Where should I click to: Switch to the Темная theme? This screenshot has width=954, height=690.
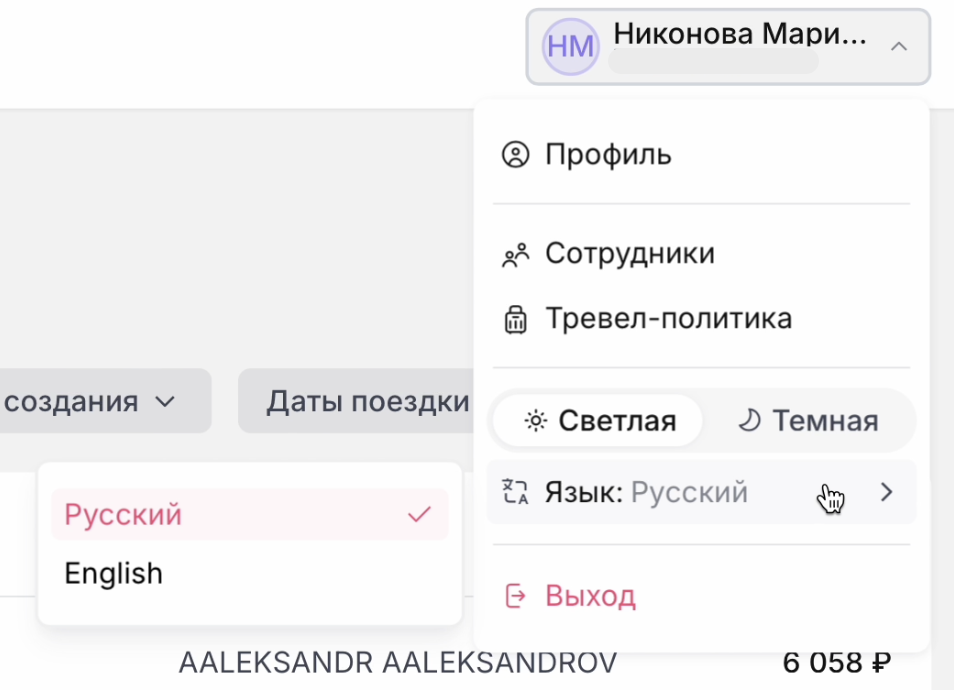[808, 421]
